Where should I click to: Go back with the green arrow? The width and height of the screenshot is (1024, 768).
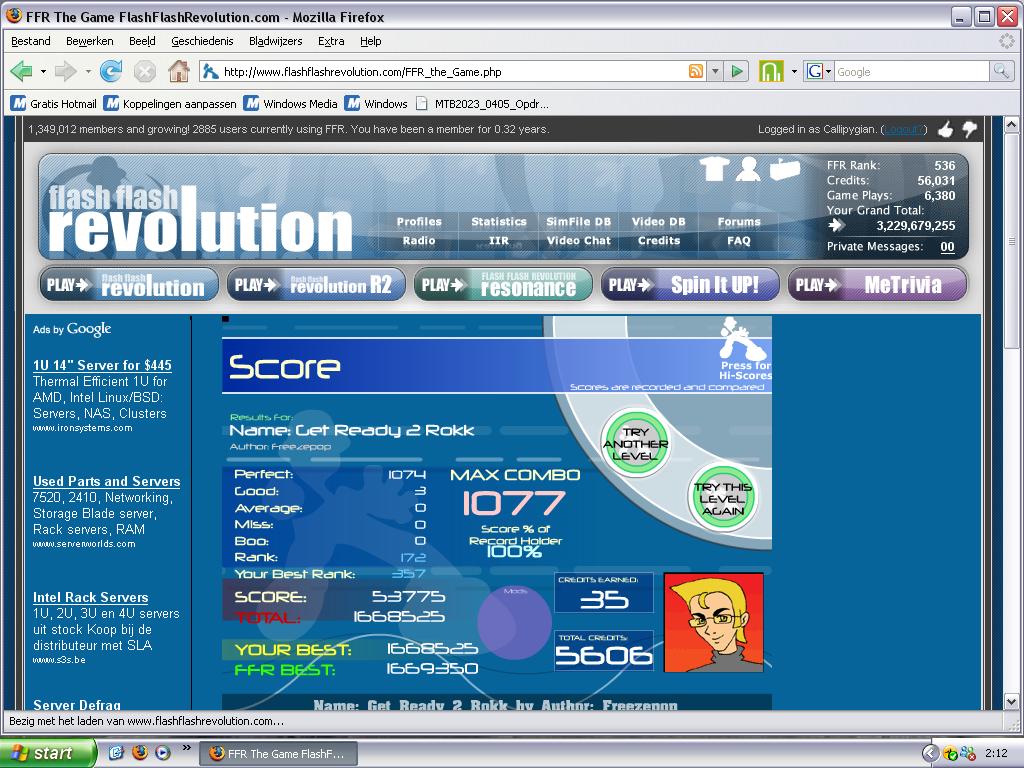[22, 71]
